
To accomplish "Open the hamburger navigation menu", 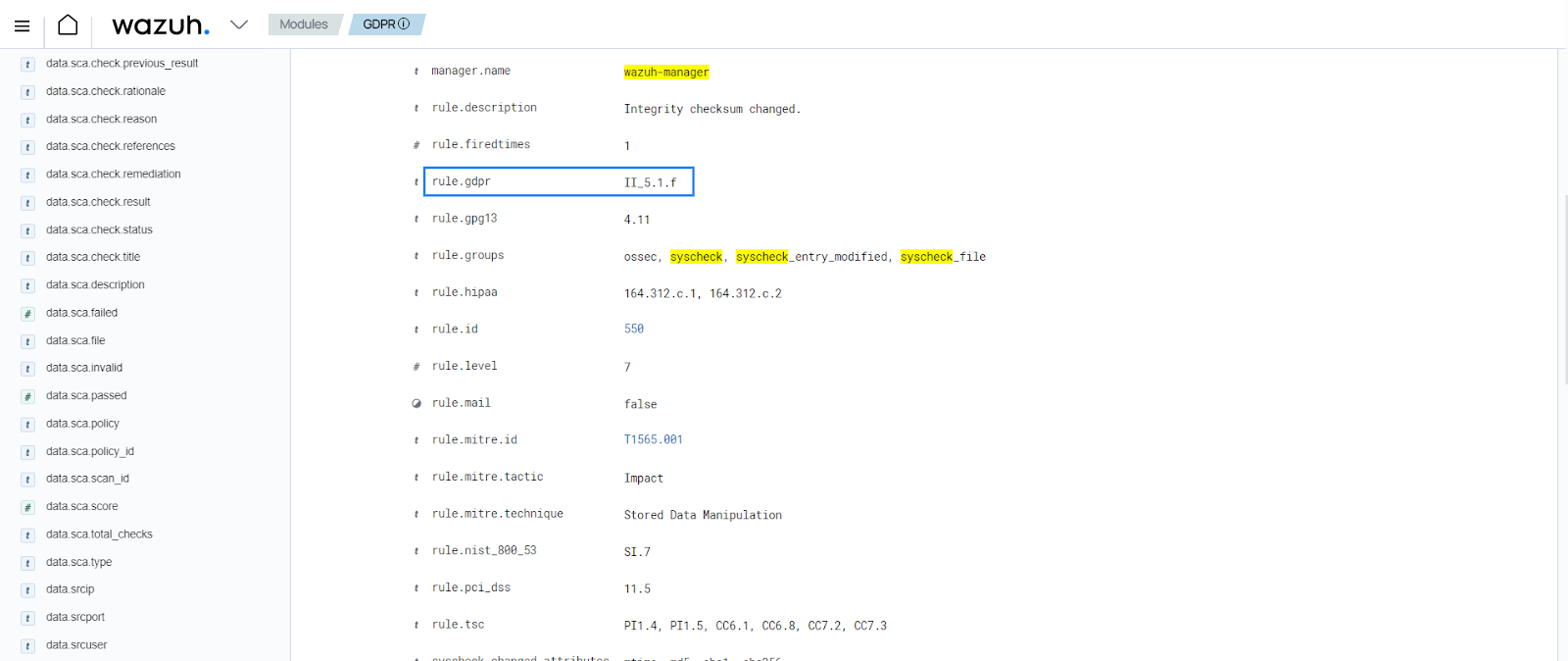I will pos(22,25).
